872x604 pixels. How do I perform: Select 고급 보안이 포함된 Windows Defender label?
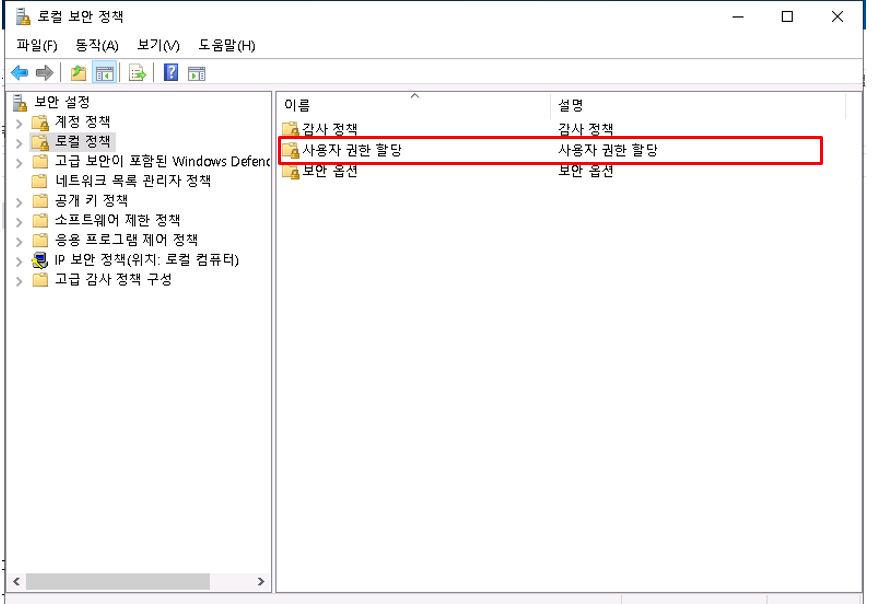pos(162,161)
